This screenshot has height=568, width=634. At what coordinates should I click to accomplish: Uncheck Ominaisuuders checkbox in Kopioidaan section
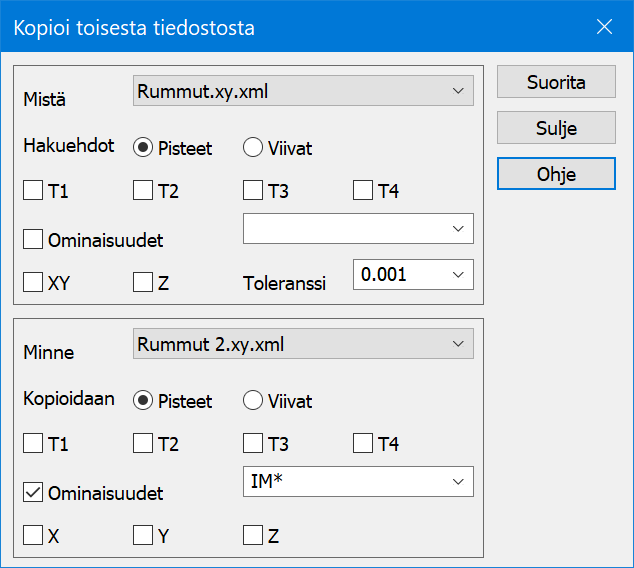point(33,492)
